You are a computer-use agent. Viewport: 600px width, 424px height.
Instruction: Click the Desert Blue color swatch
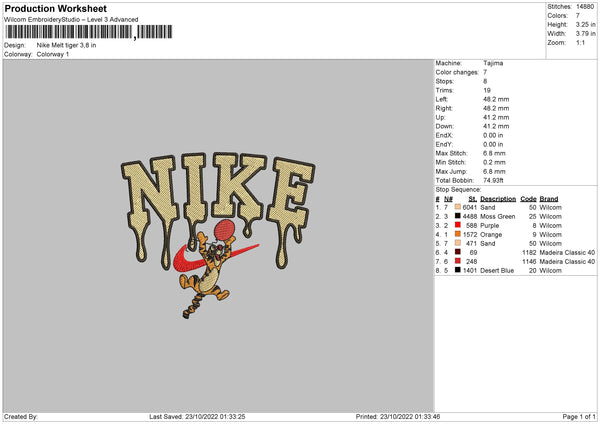(x=458, y=270)
